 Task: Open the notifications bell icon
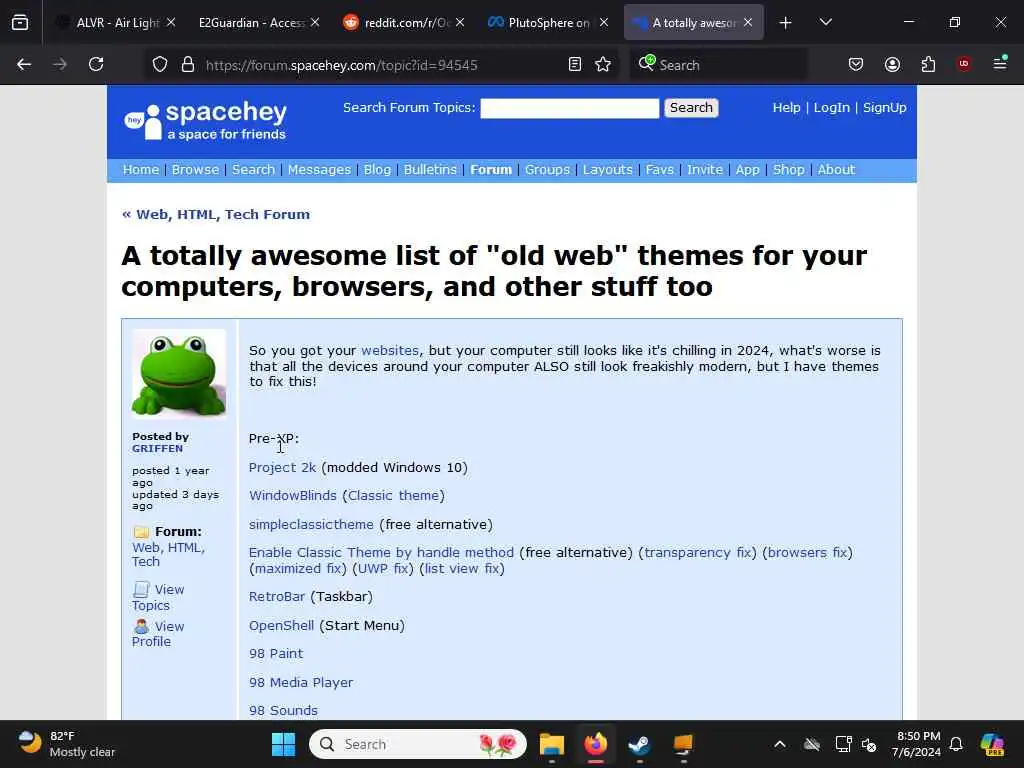[956, 744]
